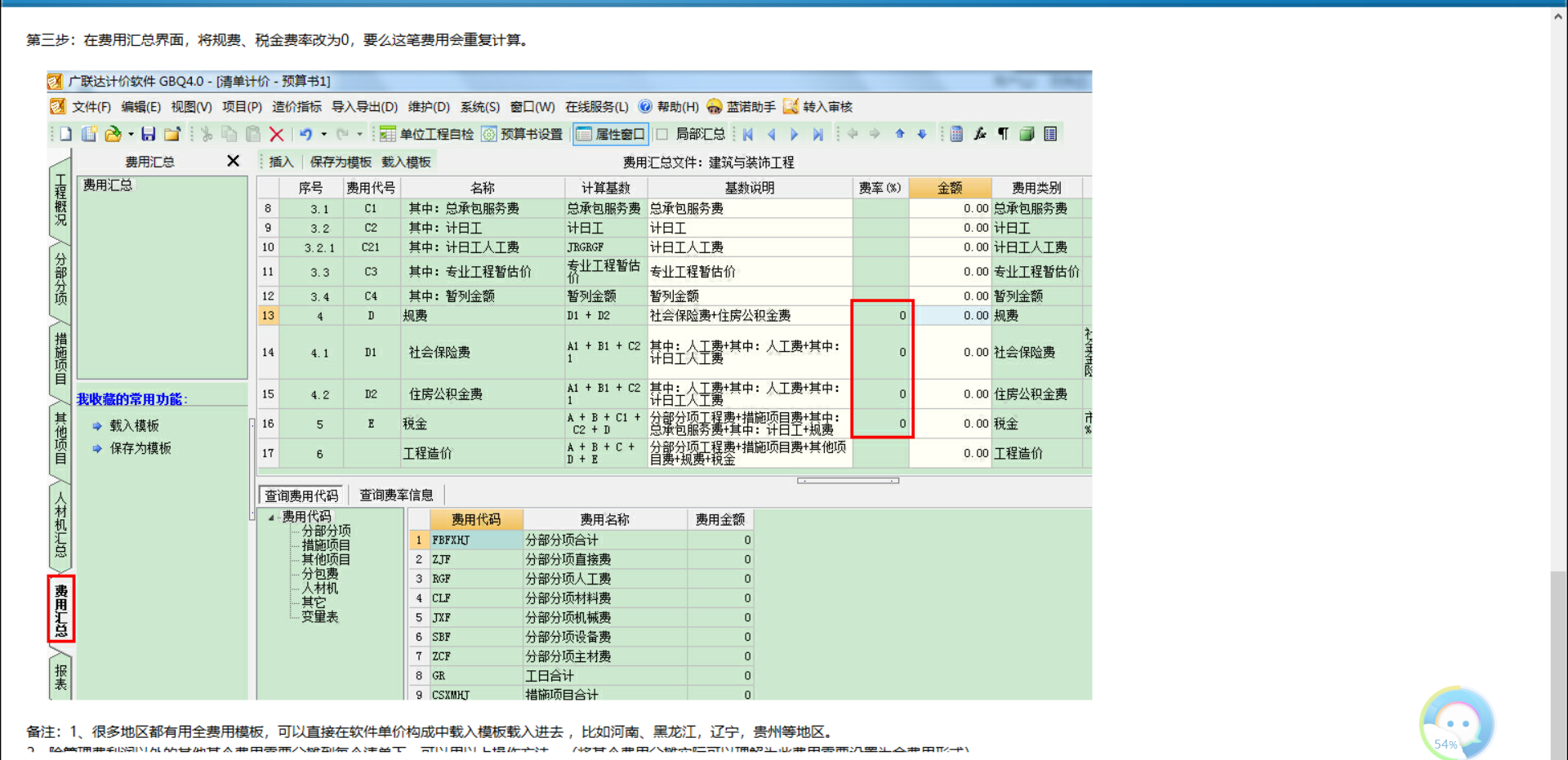
Task: Click the 转入审核 button
Action: (817, 107)
